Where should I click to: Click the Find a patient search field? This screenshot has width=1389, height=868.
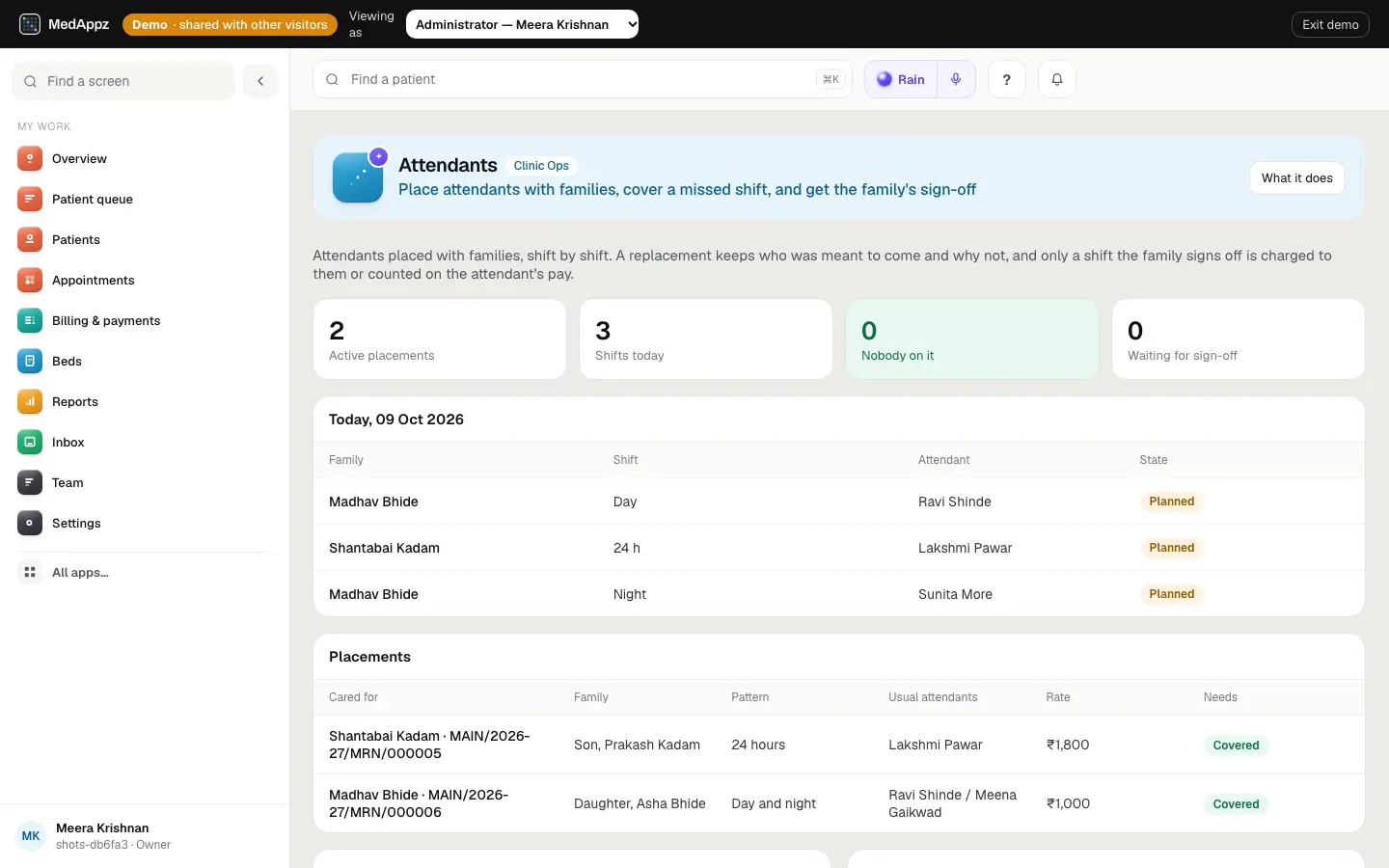pyautogui.click(x=583, y=79)
